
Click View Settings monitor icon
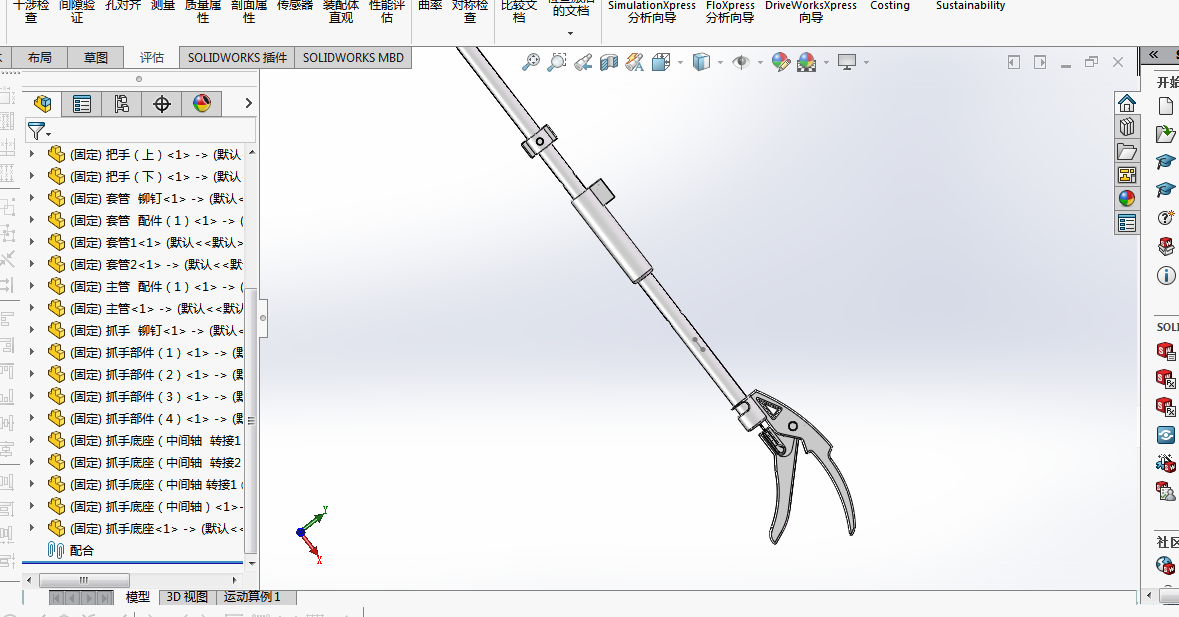(847, 62)
